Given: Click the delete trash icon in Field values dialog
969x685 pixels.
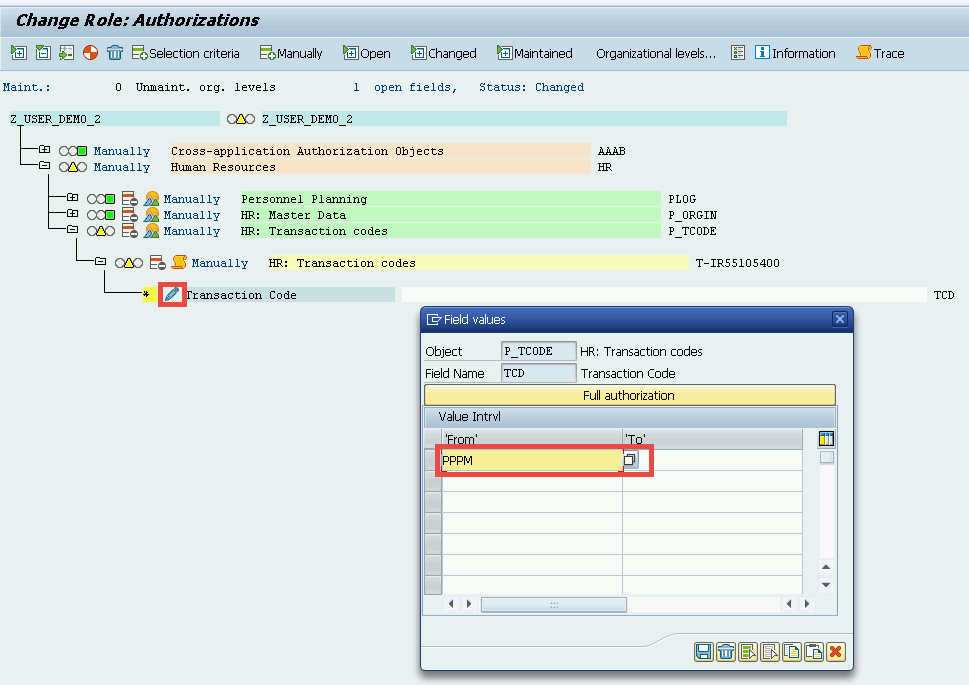Looking at the screenshot, I should 726,651.
